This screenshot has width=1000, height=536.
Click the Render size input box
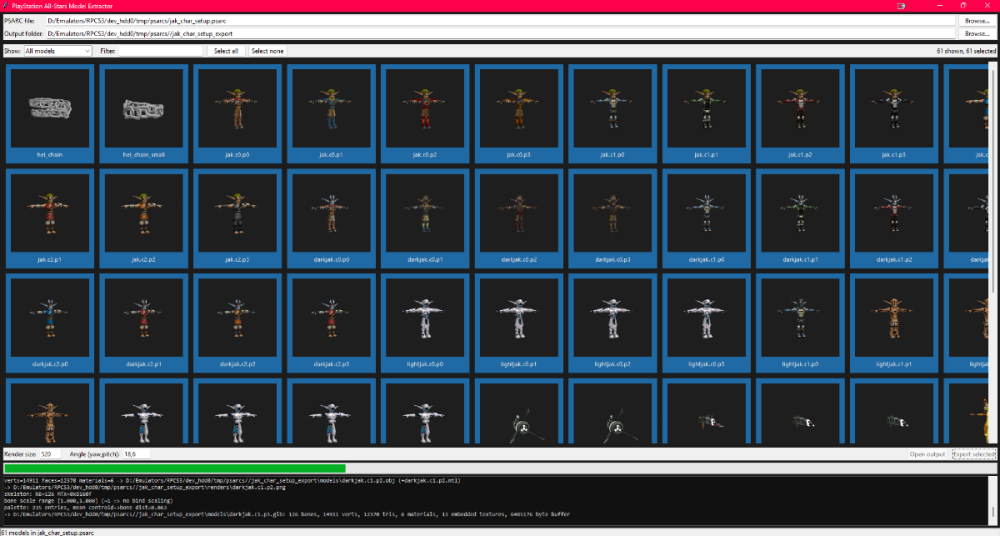(50, 454)
